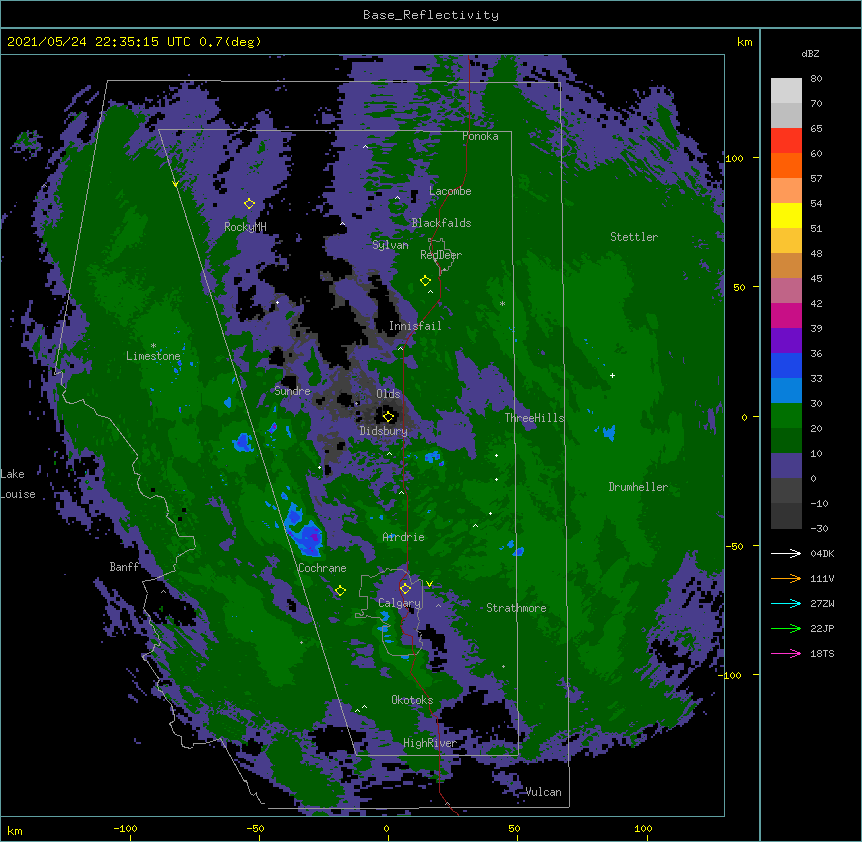Screen dimensions: 862x842
Task: Click the Blackfalds town label
Action: point(441,223)
